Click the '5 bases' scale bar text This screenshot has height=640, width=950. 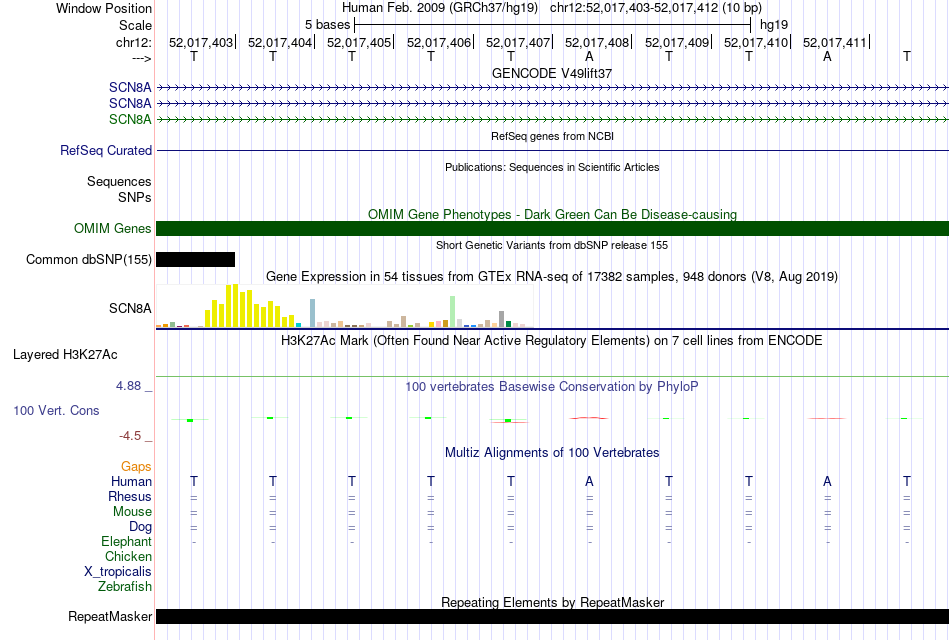pos(327,25)
